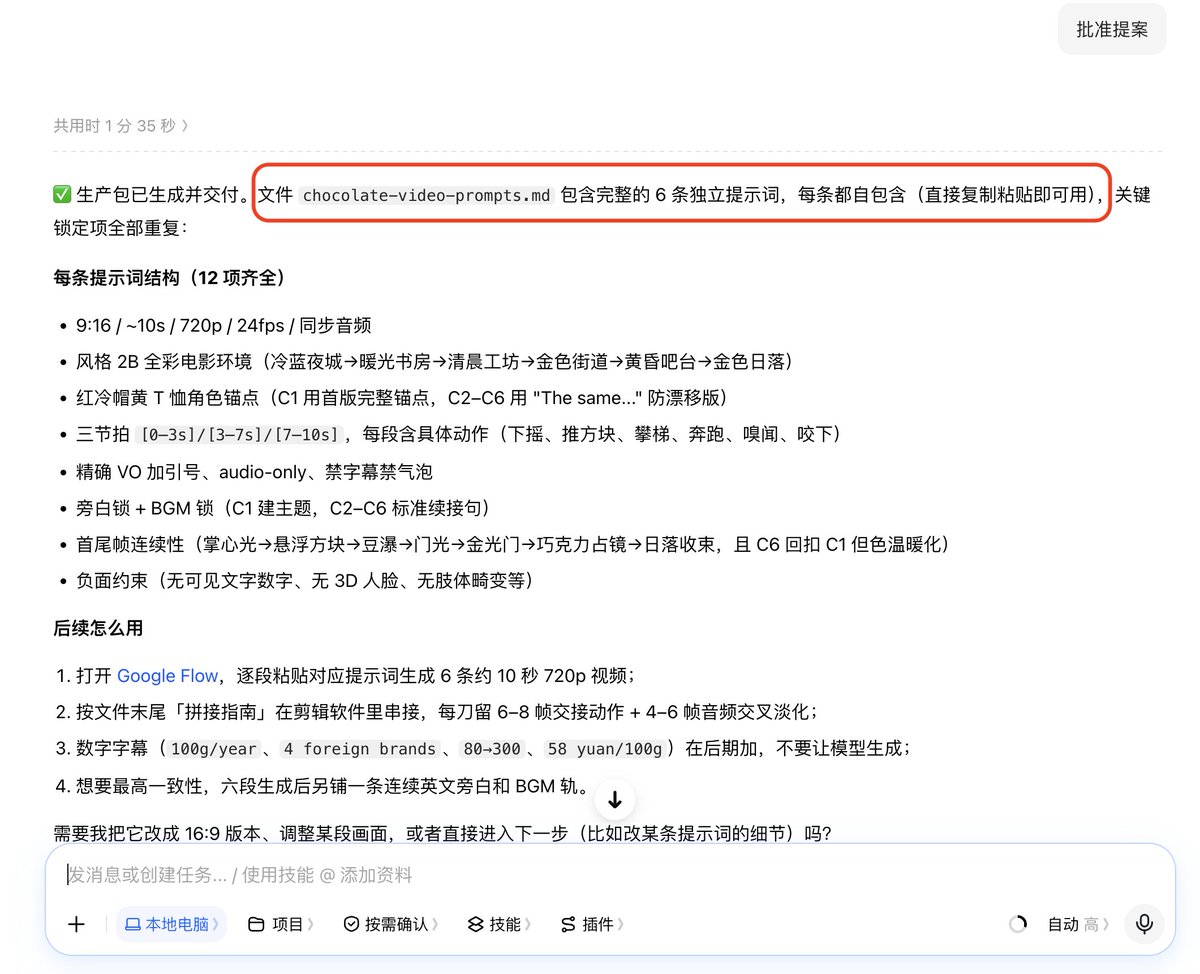This screenshot has height=974, width=1200.
Task: Click the [0–3s]/[3–7s]/[7–10s] beat code
Action: [239, 434]
